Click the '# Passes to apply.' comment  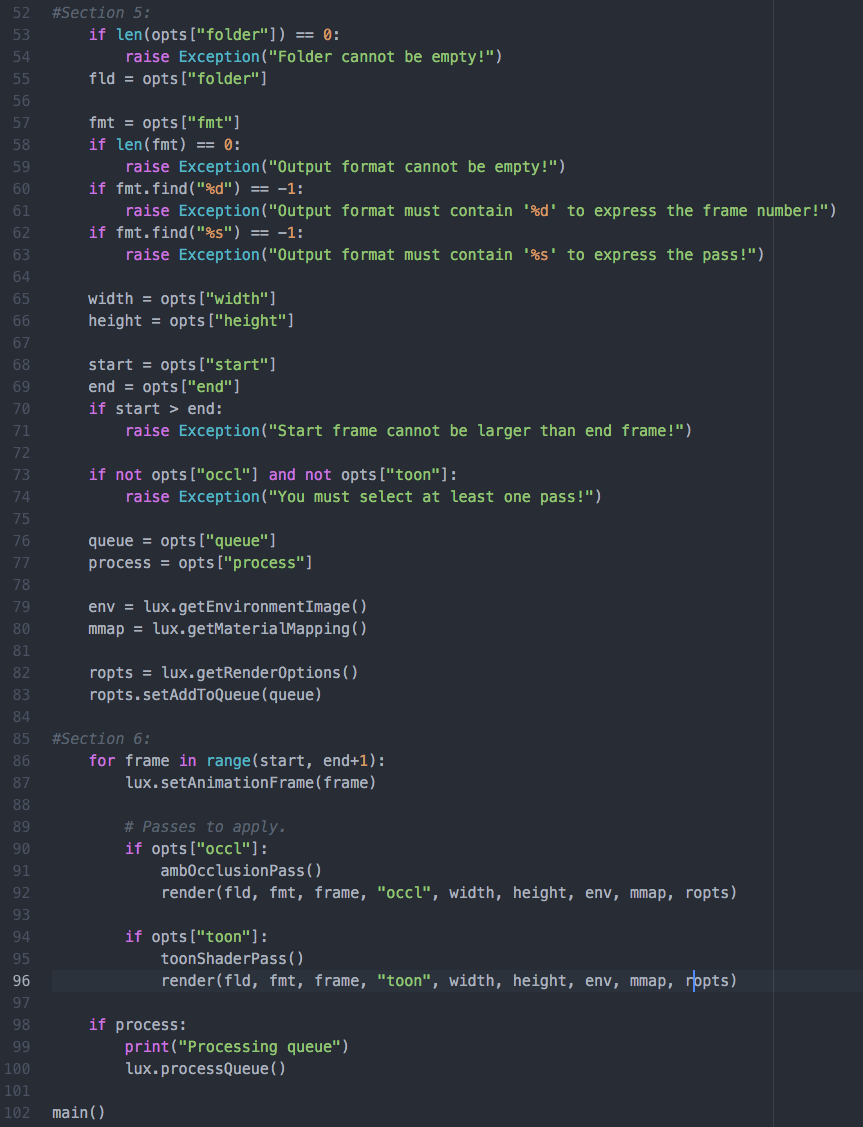[205, 827]
